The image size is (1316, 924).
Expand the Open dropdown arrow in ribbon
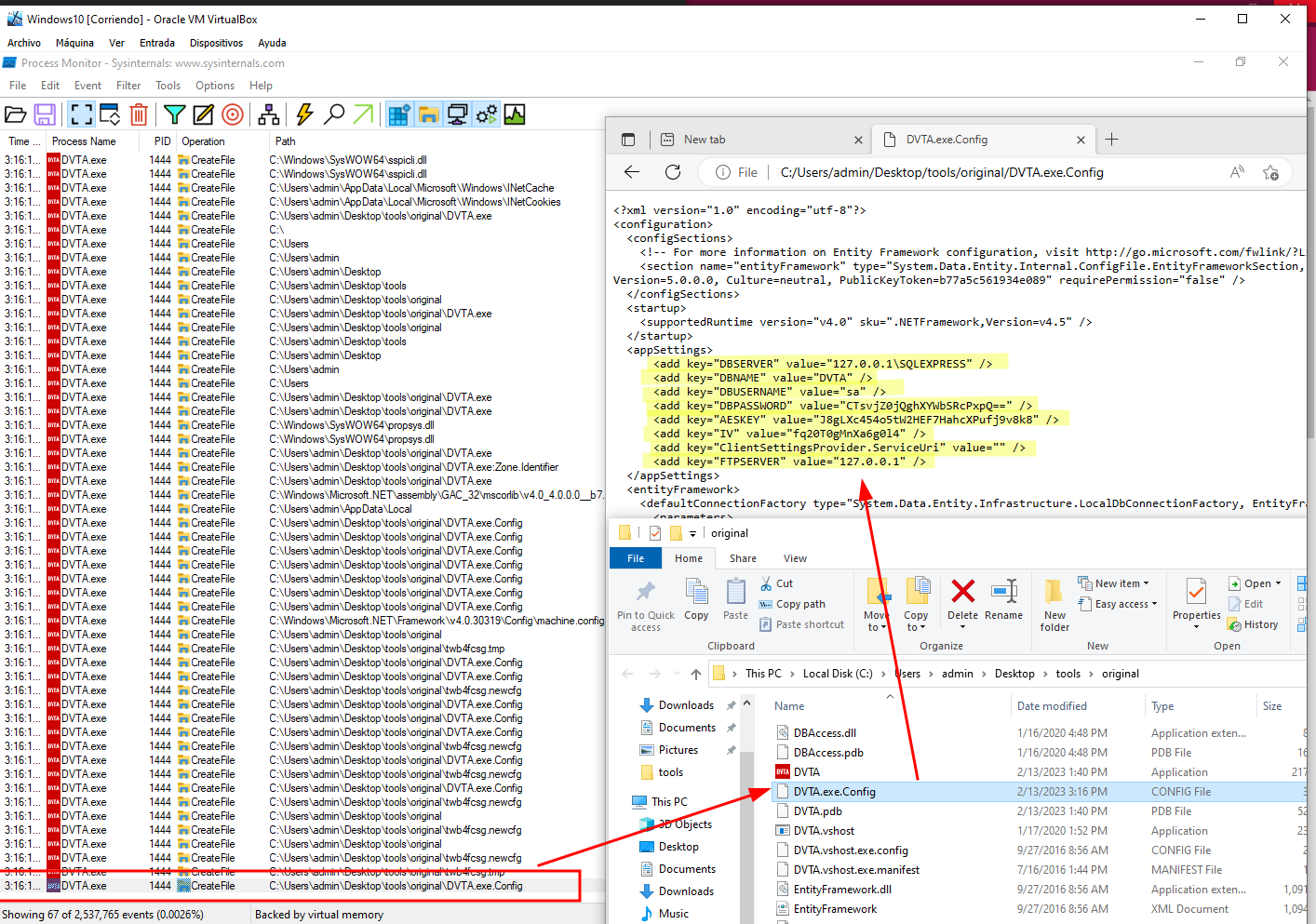click(1278, 583)
